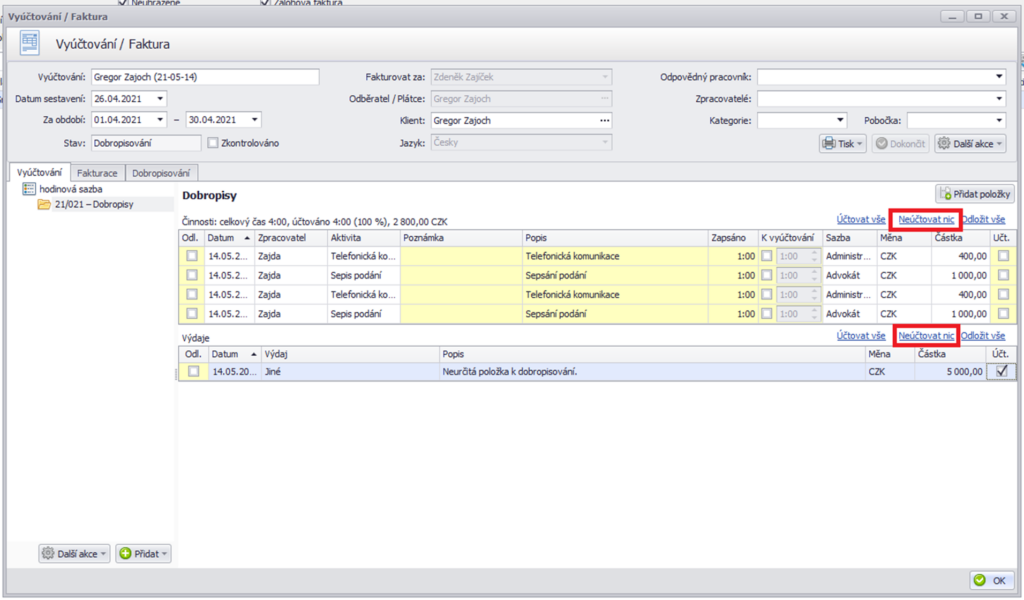This screenshot has height=600, width=1024.
Task: Check Odl. checkbox in first activity row
Action: coord(191,256)
